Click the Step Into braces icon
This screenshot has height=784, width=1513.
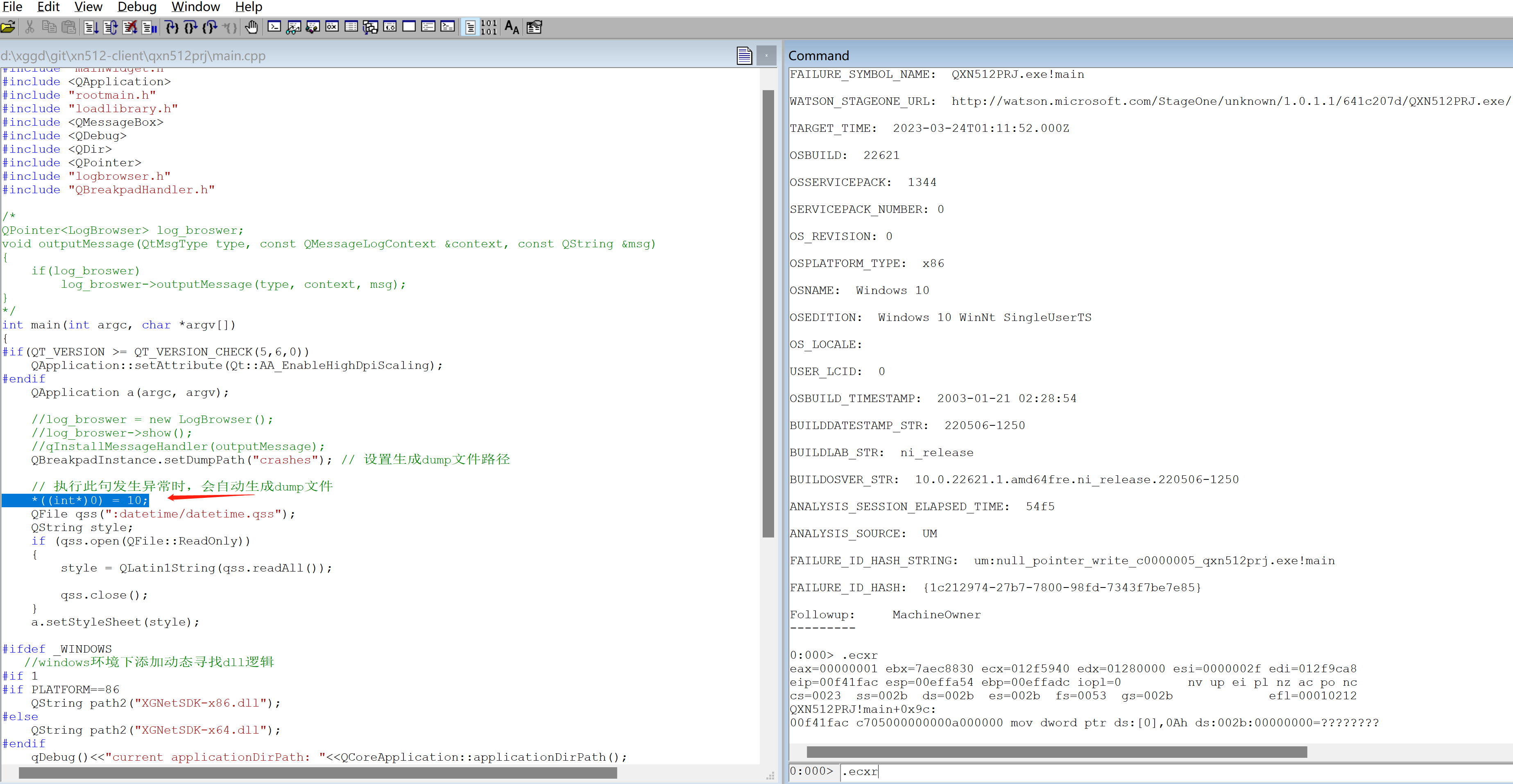(172, 27)
